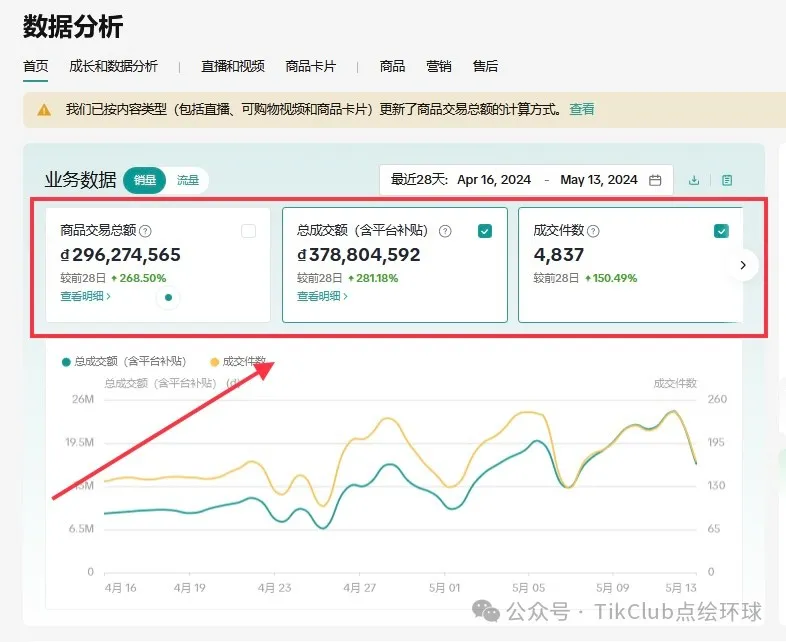786x642 pixels.
Task: Expand 查看明细 under 商品交易总额
Action: [85, 296]
